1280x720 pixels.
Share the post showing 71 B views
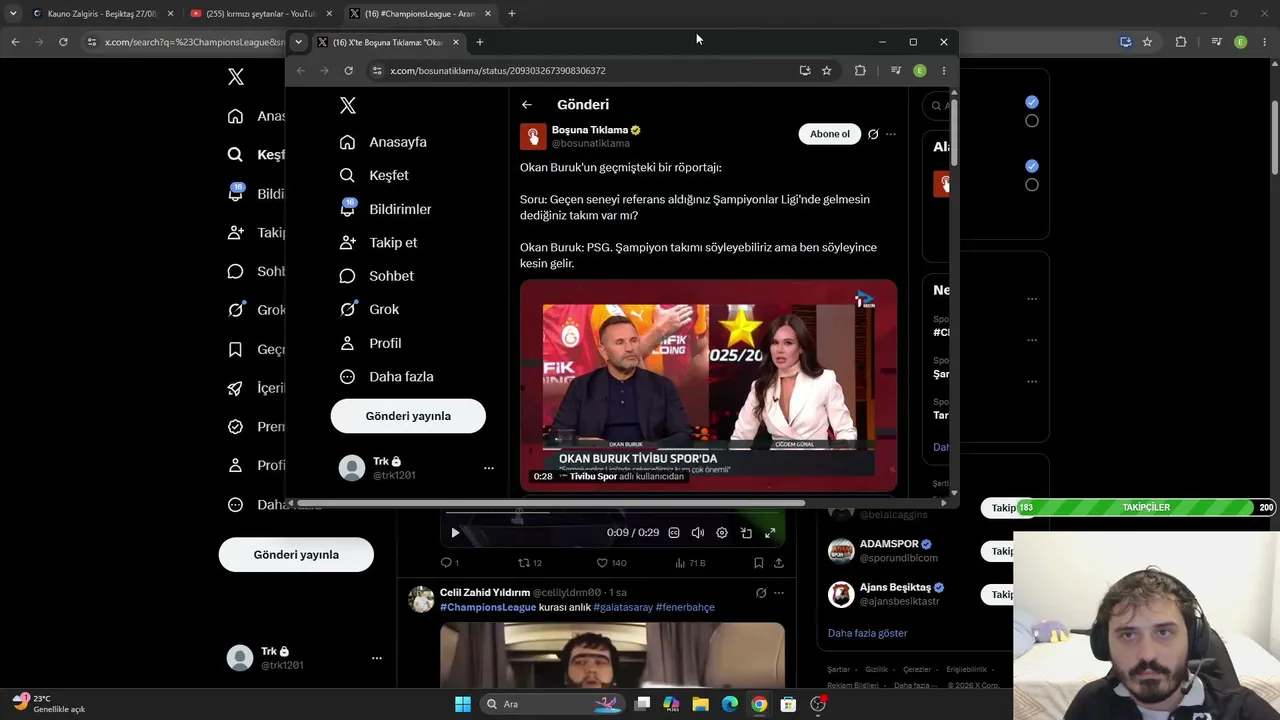pos(779,563)
